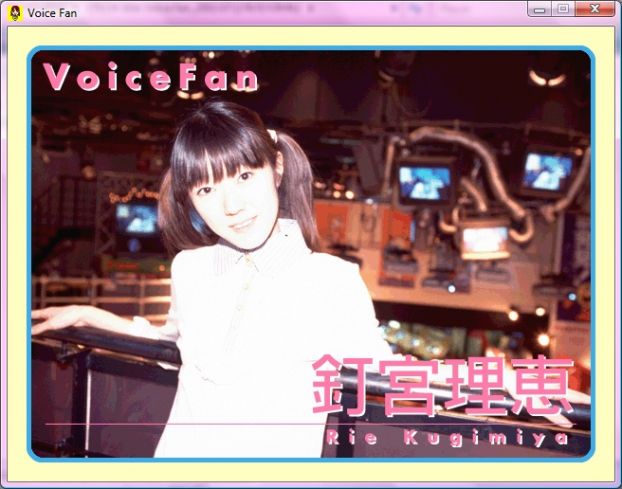The width and height of the screenshot is (622, 489).
Task: Click the pink Japanese name text
Action: [x=443, y=386]
